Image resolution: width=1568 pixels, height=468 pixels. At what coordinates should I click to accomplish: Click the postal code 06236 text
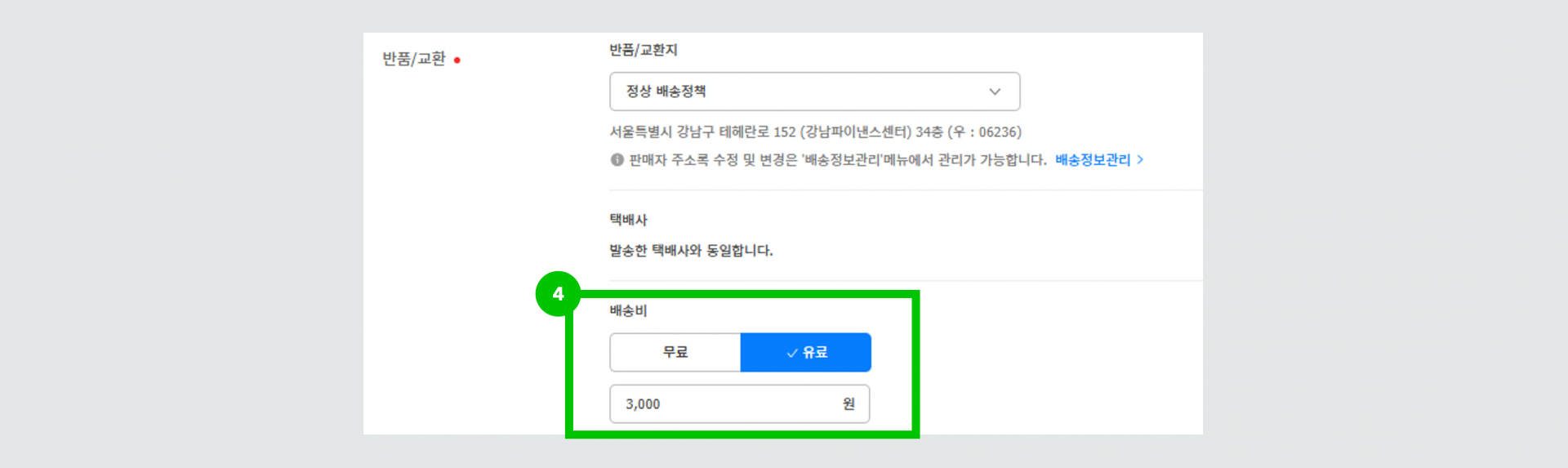[997, 132]
